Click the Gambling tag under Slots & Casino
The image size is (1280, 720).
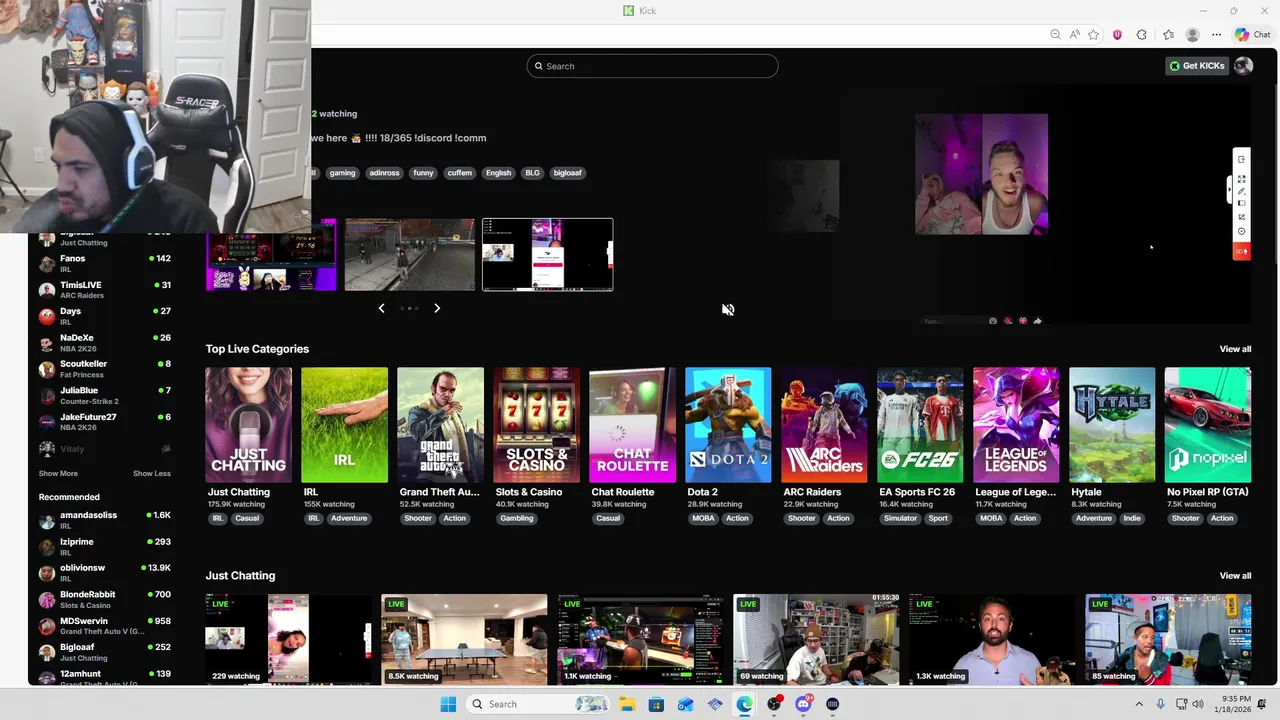tap(516, 518)
